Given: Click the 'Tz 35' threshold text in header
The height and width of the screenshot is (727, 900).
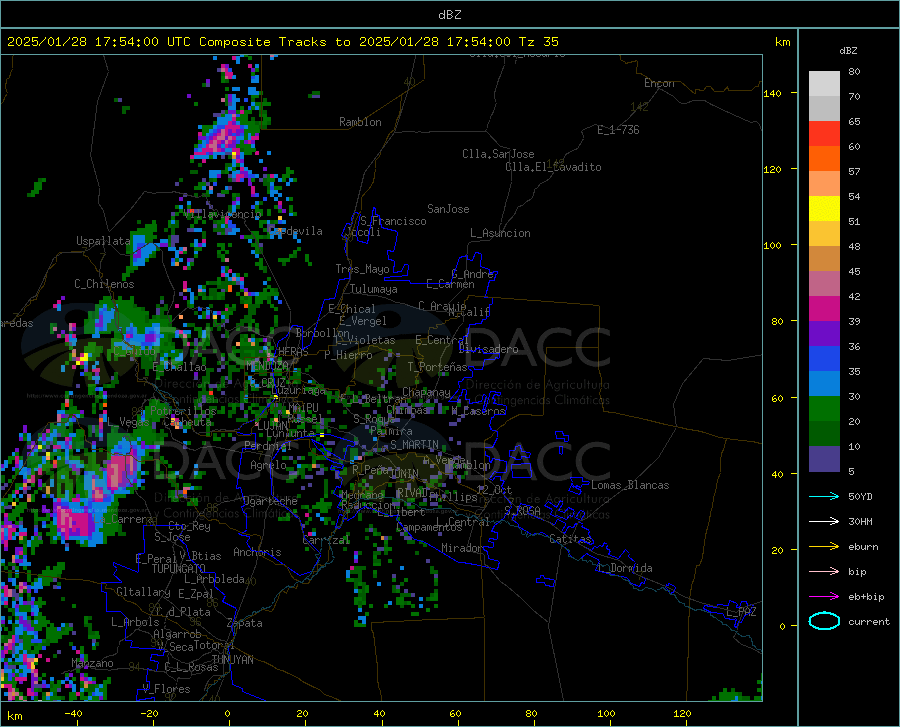Looking at the screenshot, I should tap(538, 42).
